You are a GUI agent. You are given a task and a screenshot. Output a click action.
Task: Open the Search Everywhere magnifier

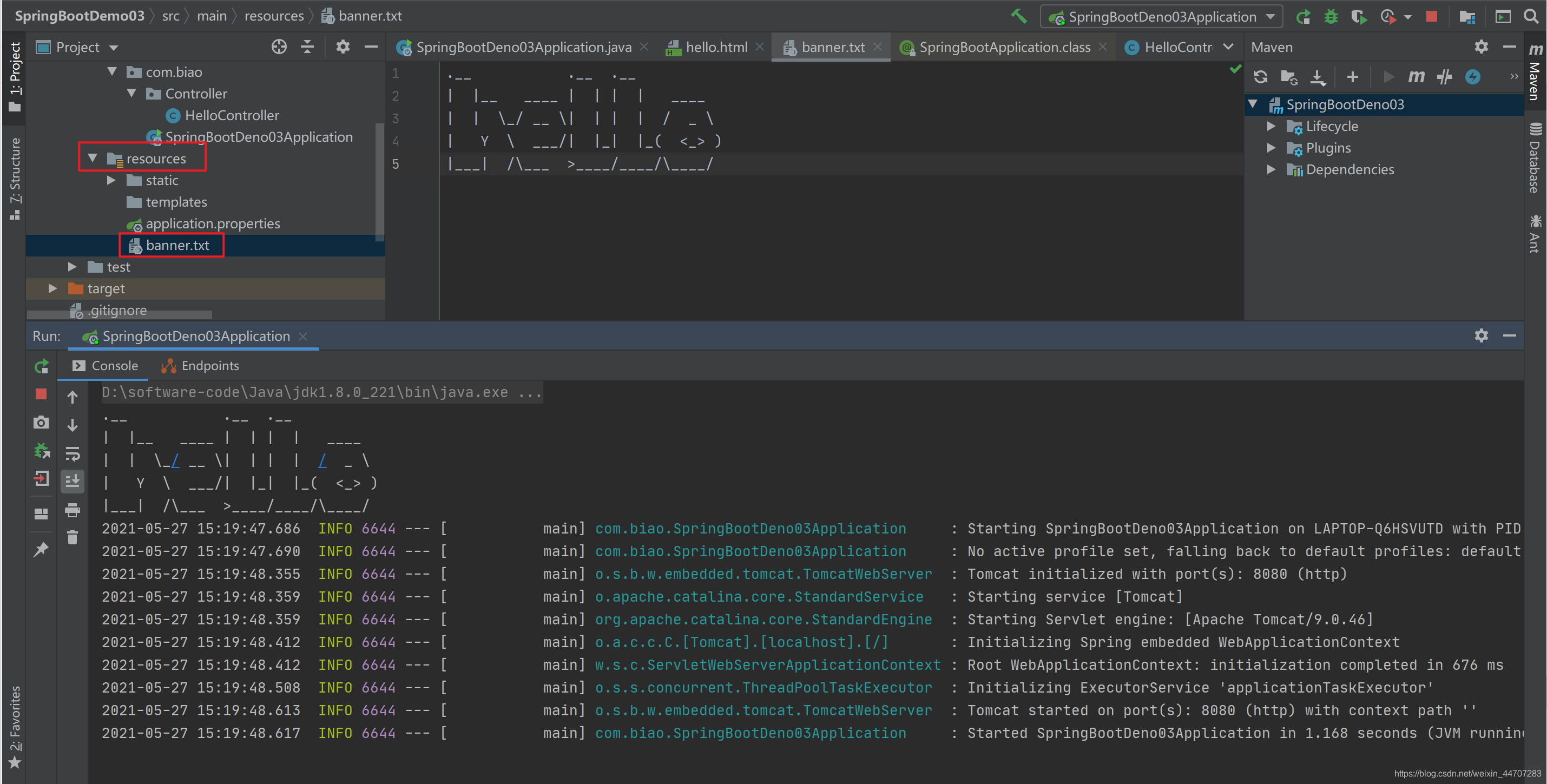coord(1531,16)
